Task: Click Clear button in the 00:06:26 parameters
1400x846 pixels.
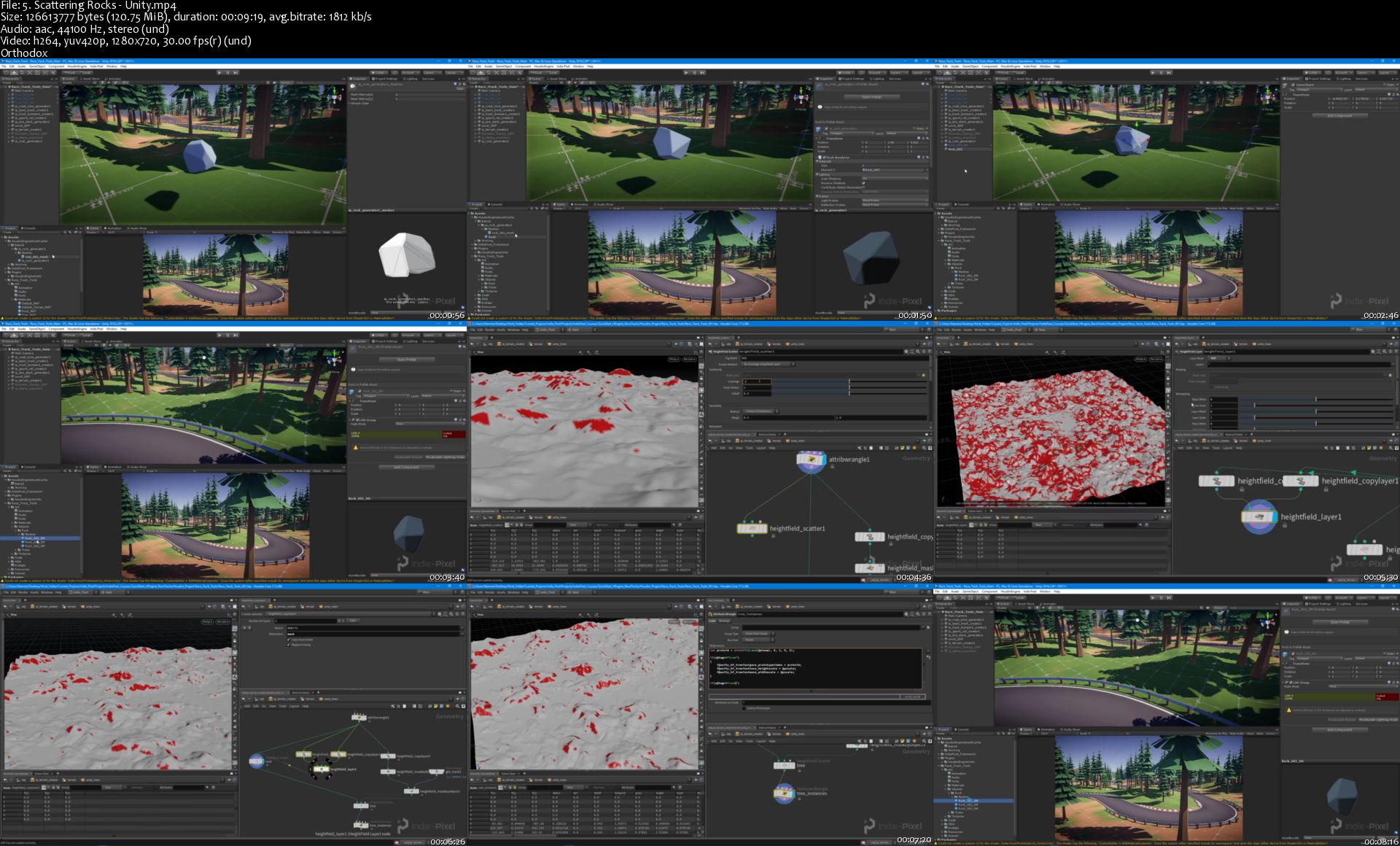Action: 353,621
